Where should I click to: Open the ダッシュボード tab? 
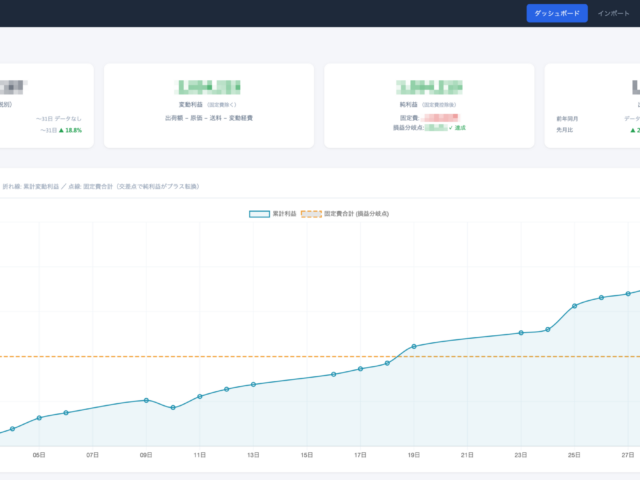(x=556, y=13)
